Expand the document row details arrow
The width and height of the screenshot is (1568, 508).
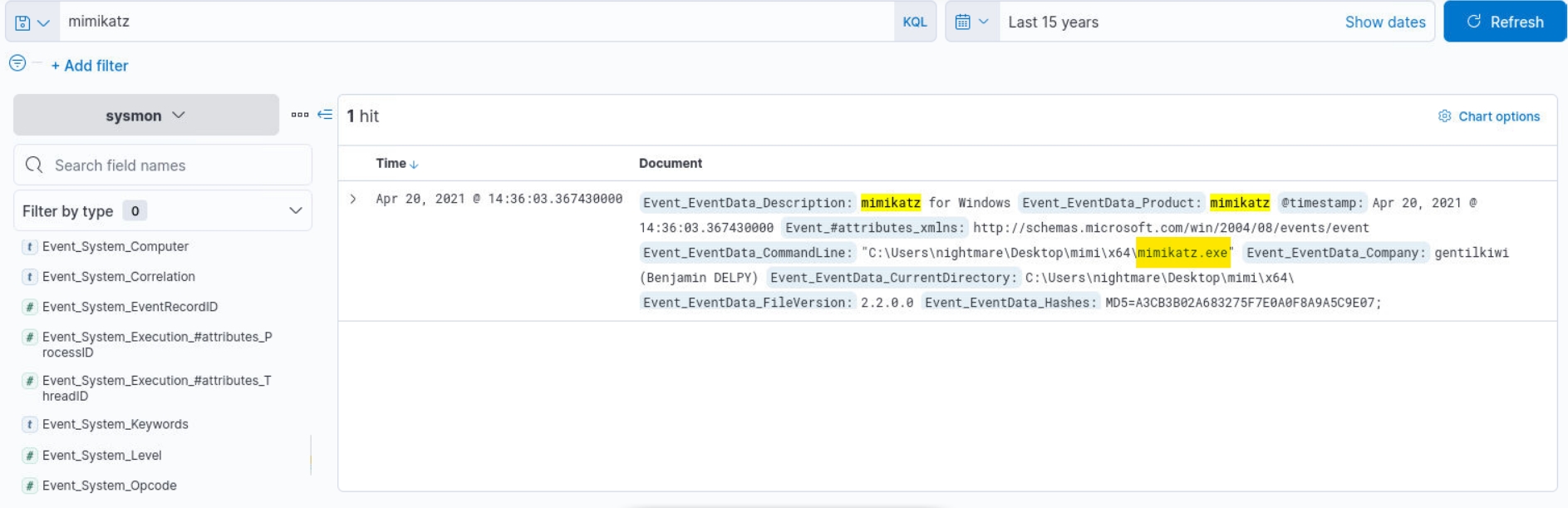point(353,200)
